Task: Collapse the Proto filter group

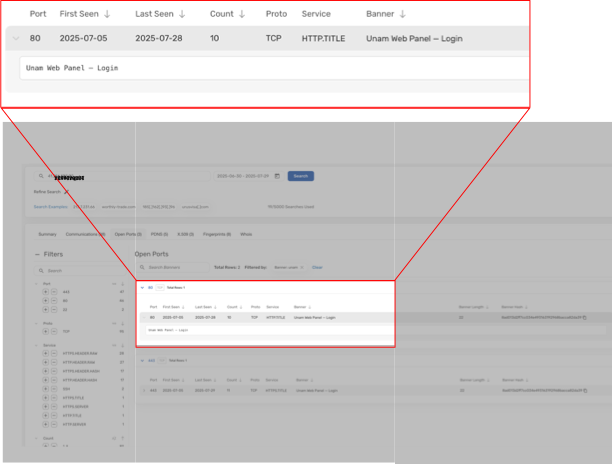Action: pos(36,324)
